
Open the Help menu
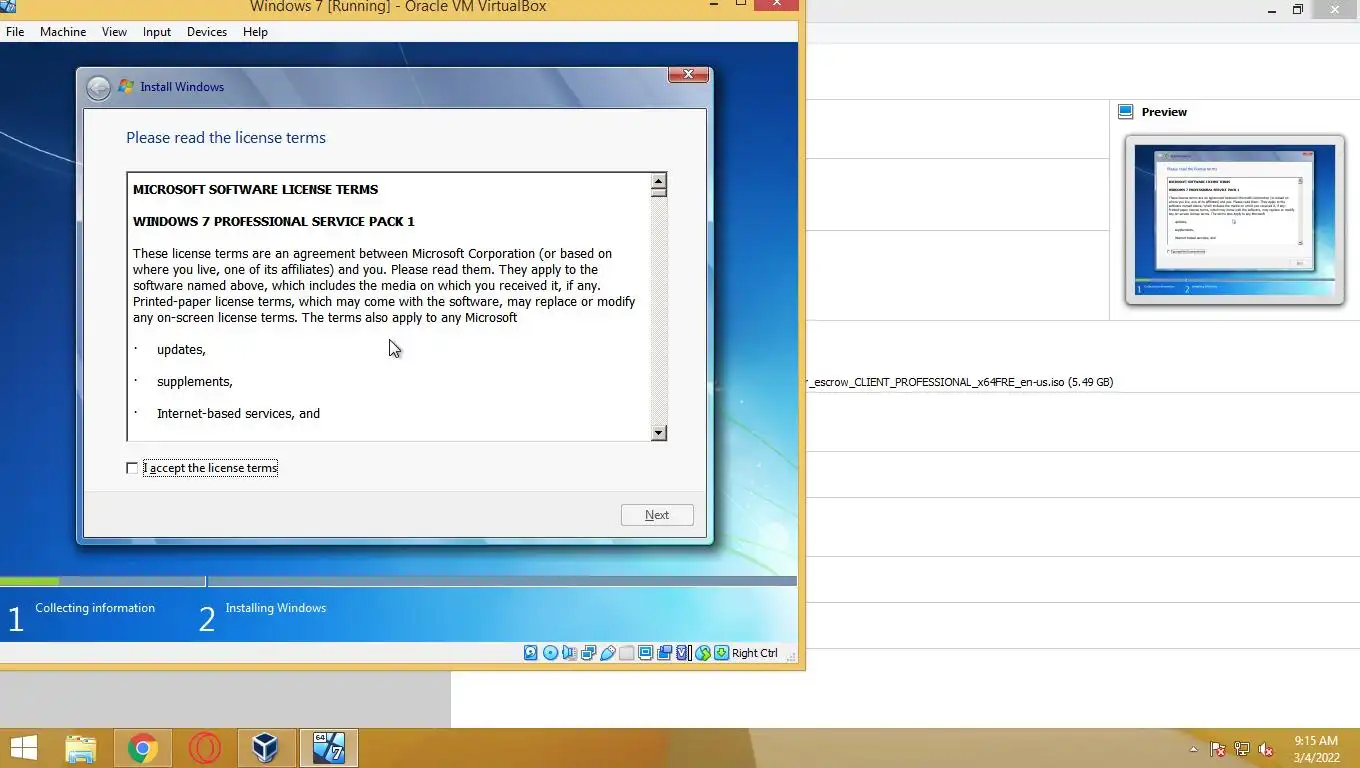click(255, 32)
